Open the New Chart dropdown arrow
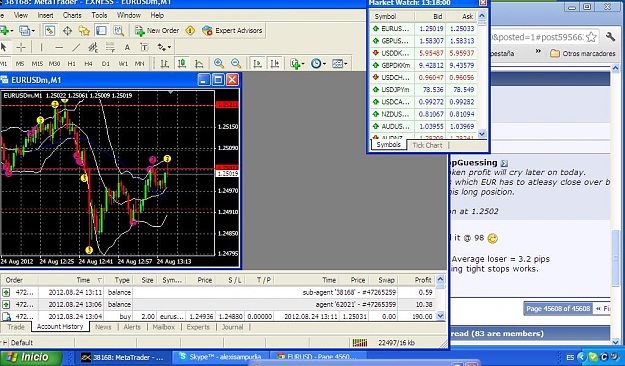The image size is (625, 366). click(x=12, y=31)
